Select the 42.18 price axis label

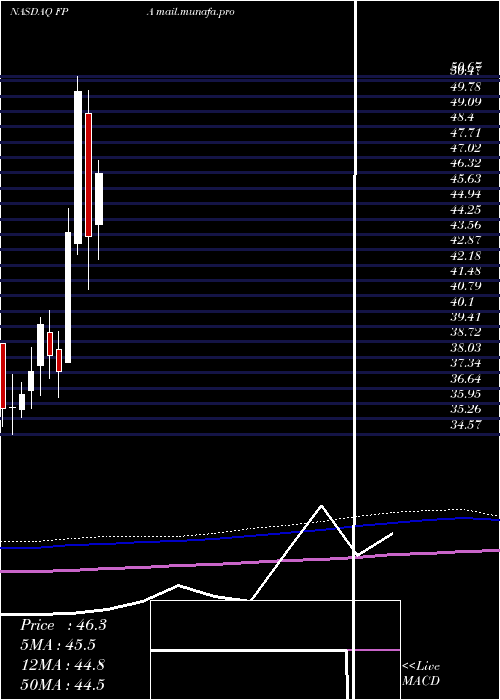click(x=466, y=256)
